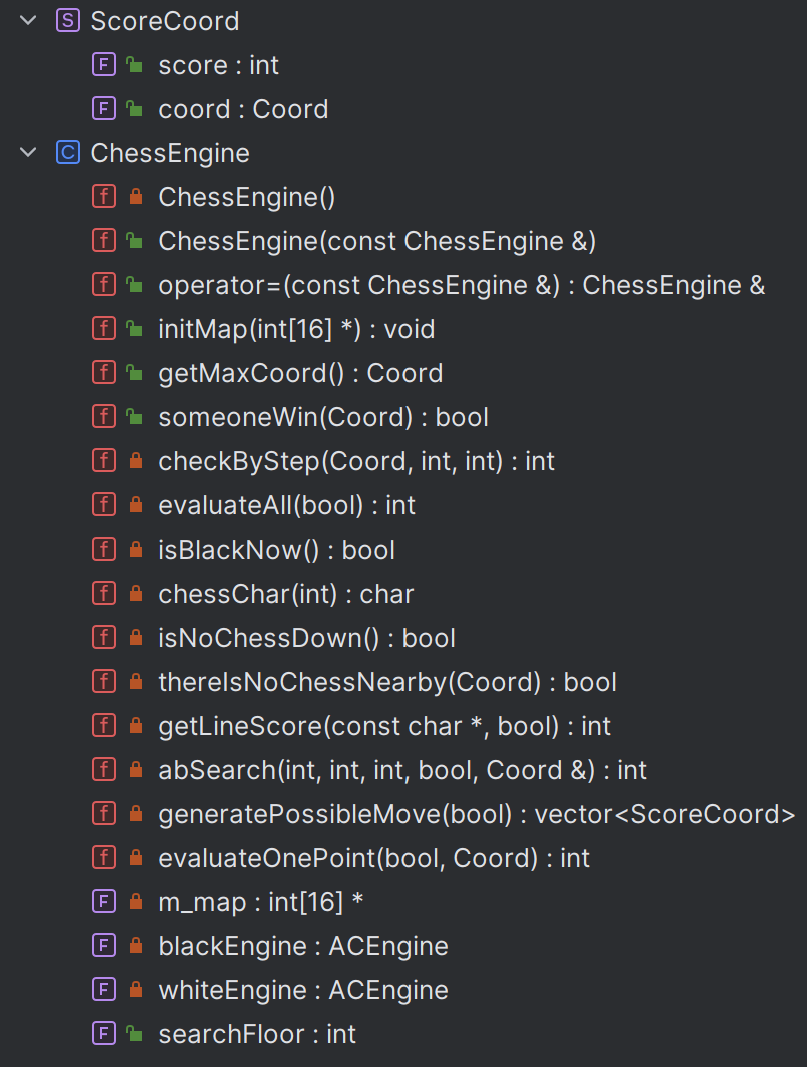
Task: Click the class icon beside ChessEngine
Action: pyautogui.click(x=67, y=153)
